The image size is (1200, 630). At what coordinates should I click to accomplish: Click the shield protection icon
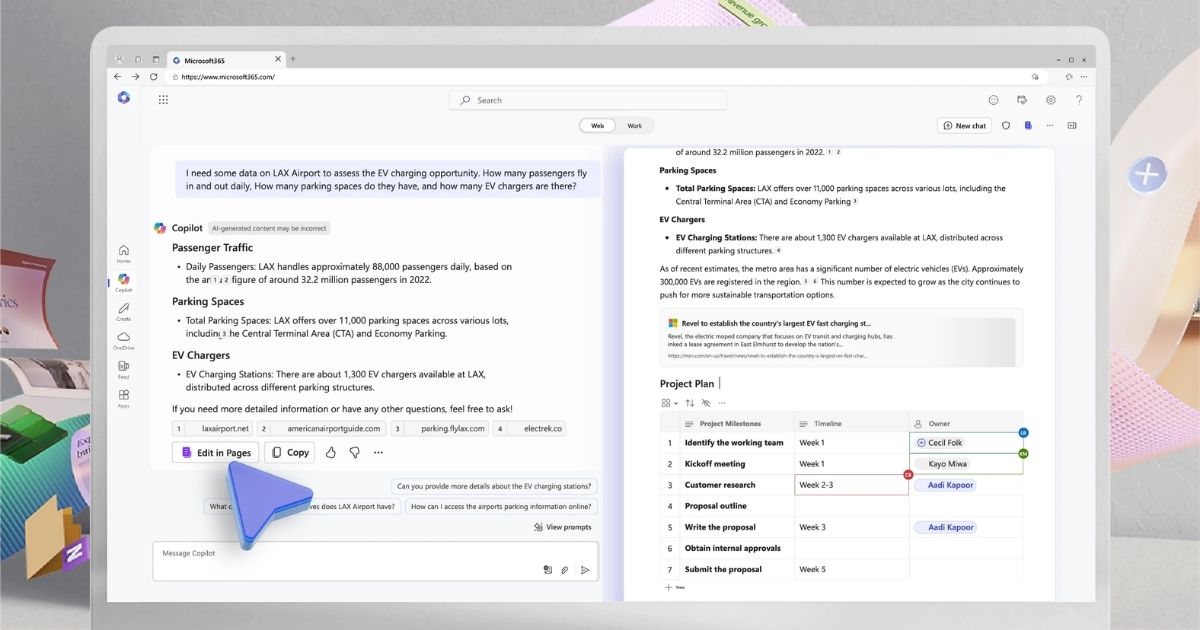1006,126
